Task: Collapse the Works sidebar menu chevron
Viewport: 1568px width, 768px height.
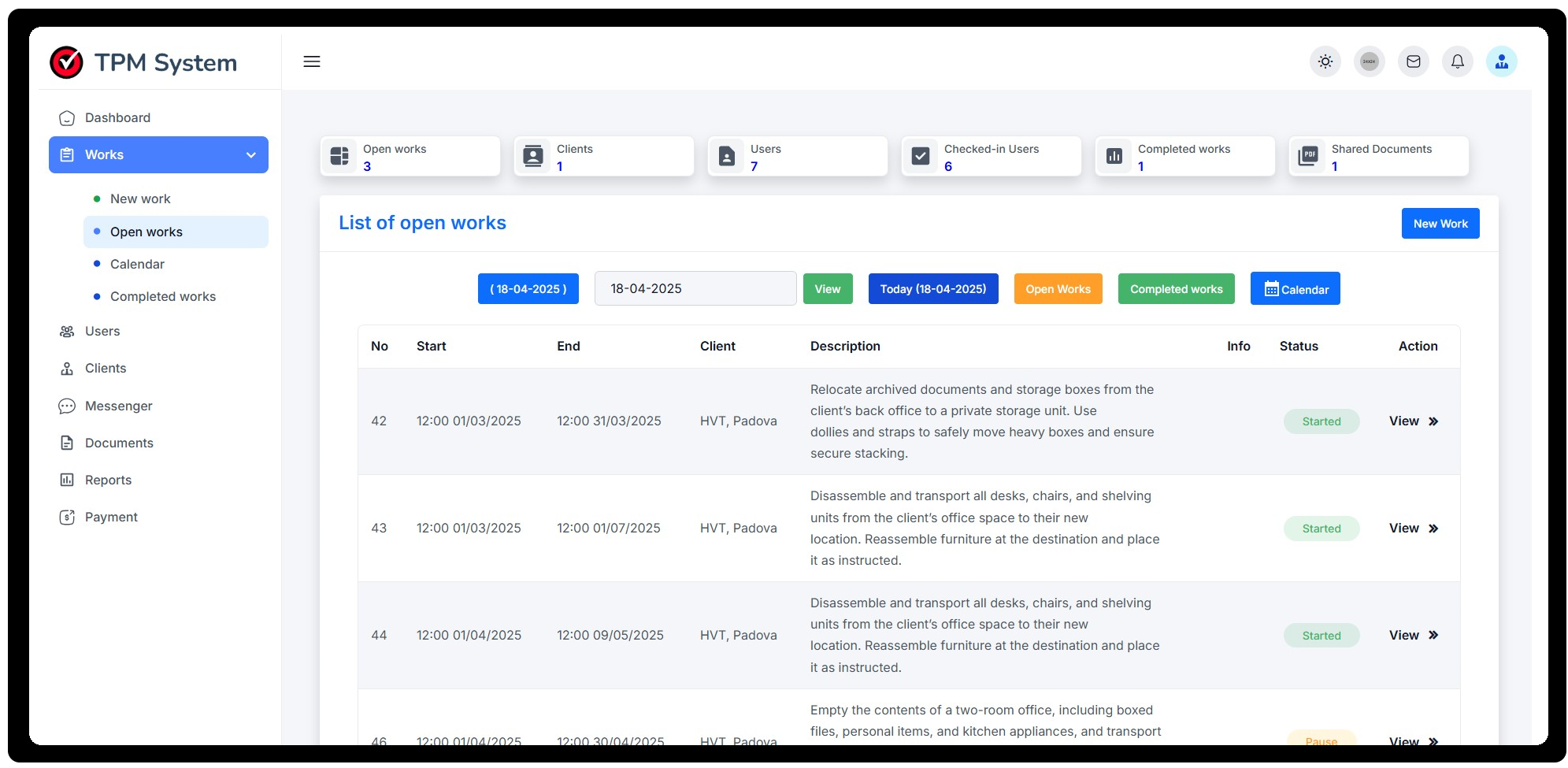Action: click(x=251, y=155)
